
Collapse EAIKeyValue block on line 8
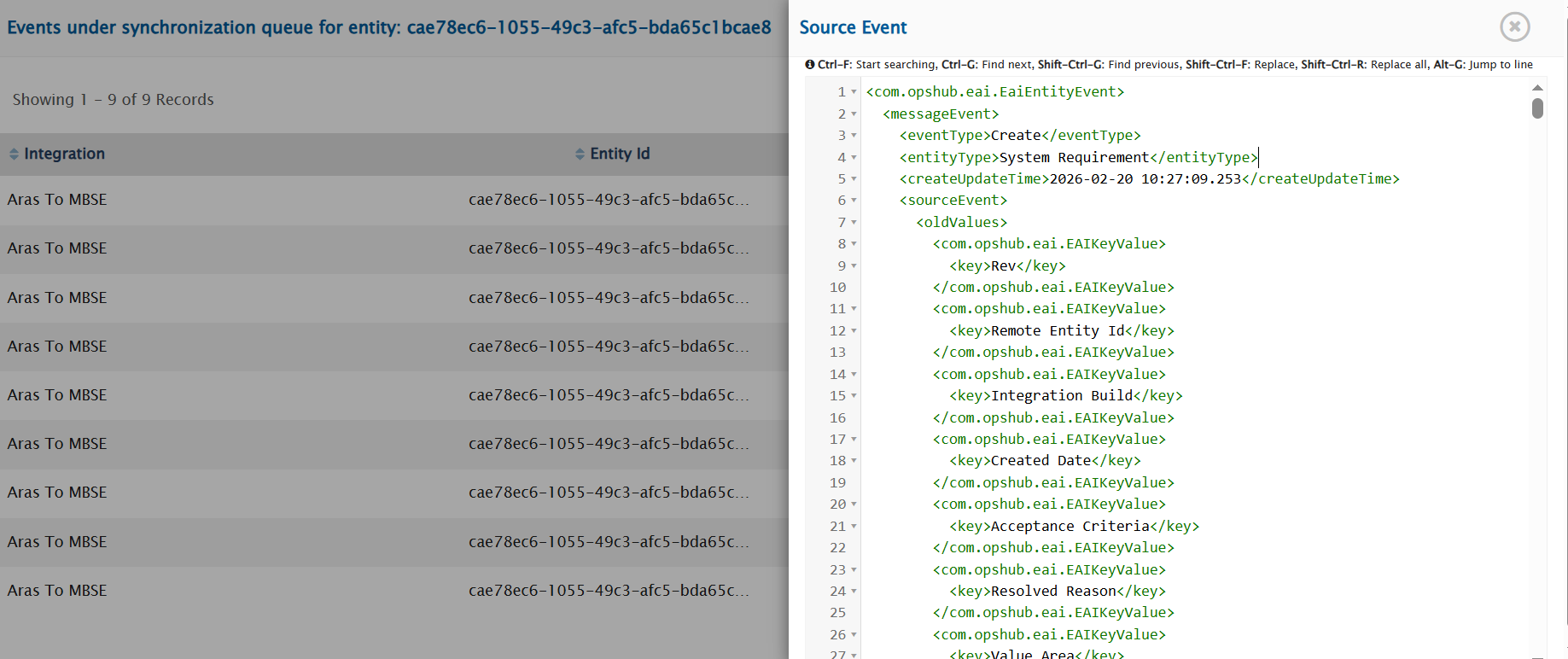[854, 244]
